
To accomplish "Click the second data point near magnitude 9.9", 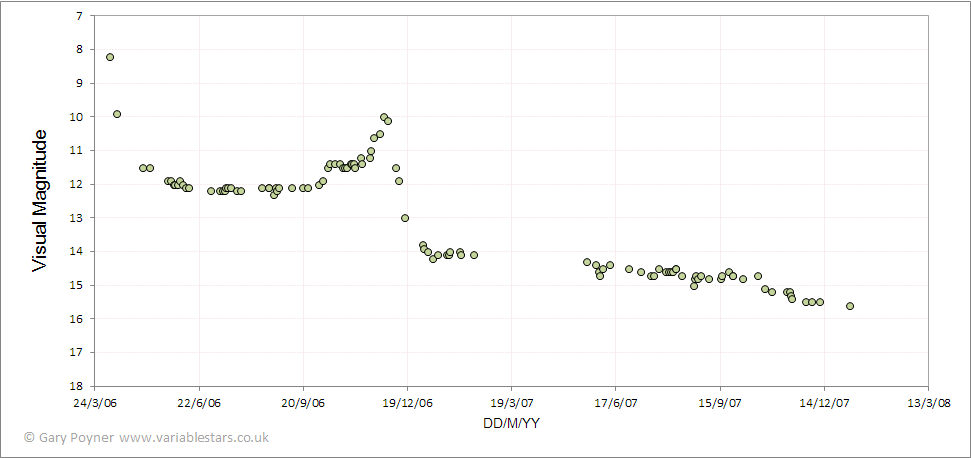I will 117,114.
